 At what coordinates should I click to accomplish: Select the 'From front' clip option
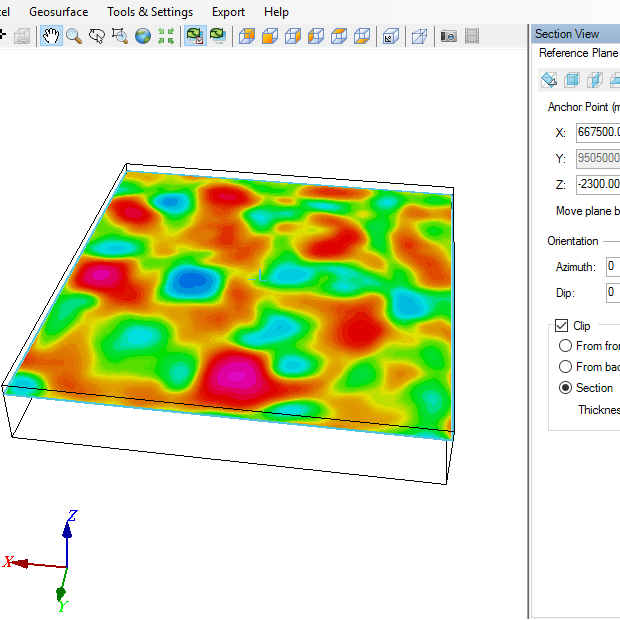[566, 346]
